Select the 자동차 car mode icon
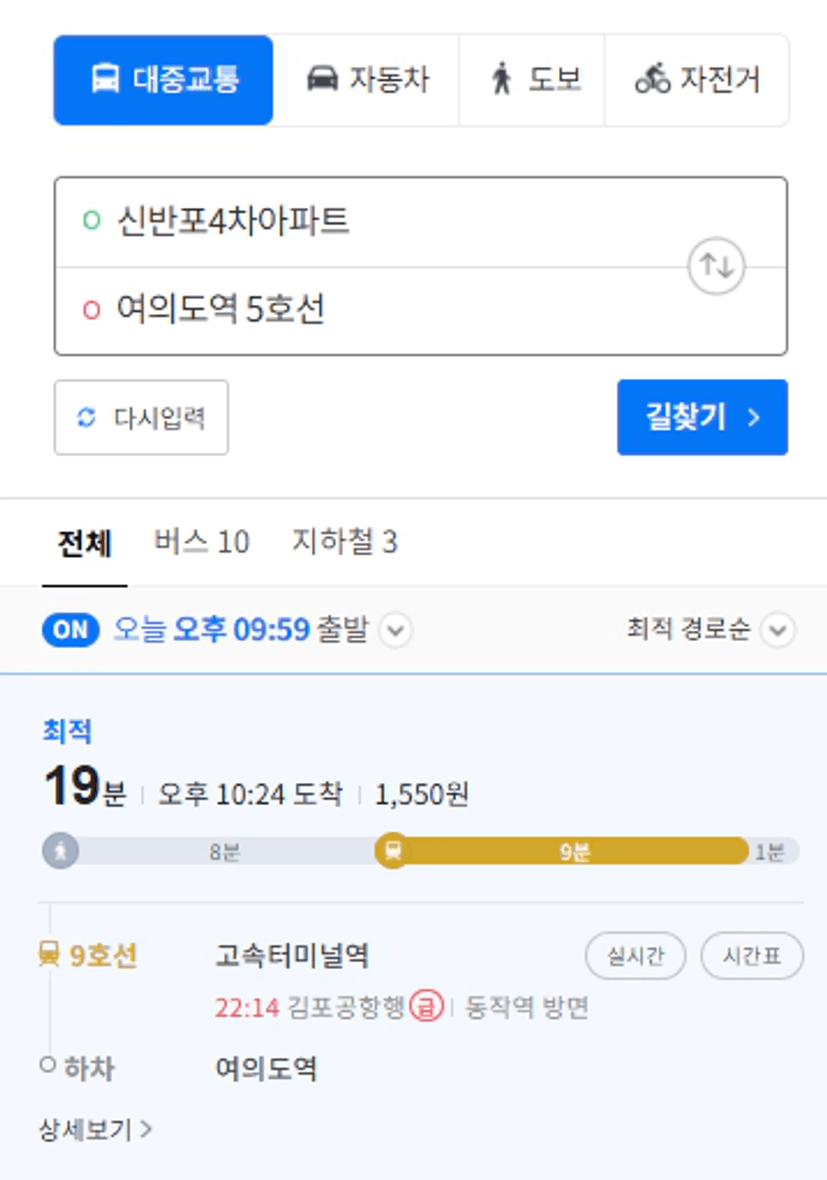The image size is (827, 1180). tap(322, 79)
